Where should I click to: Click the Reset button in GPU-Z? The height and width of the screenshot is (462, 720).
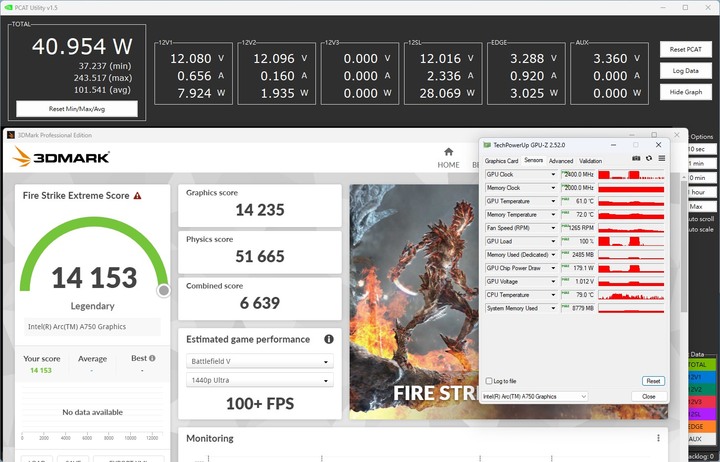coord(653,381)
